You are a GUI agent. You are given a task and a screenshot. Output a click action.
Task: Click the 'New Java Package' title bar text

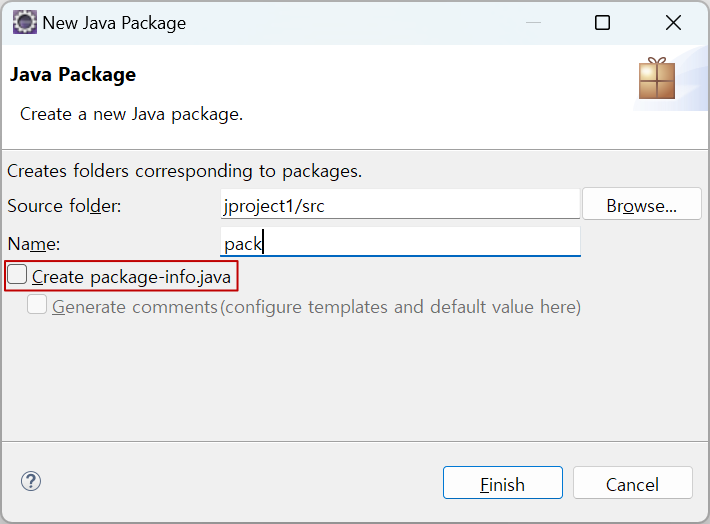click(x=114, y=23)
